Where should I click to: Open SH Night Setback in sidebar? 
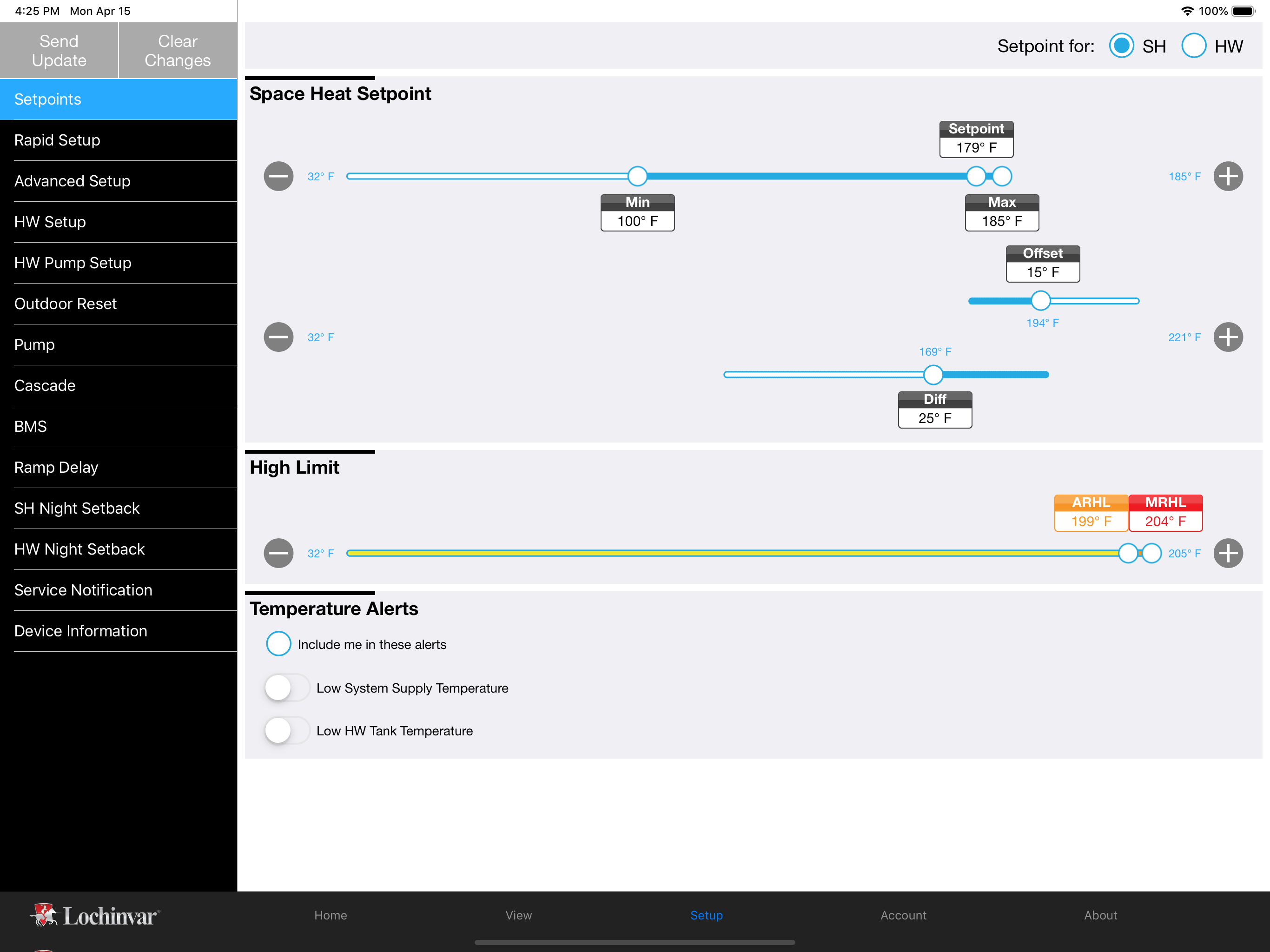pyautogui.click(x=119, y=508)
